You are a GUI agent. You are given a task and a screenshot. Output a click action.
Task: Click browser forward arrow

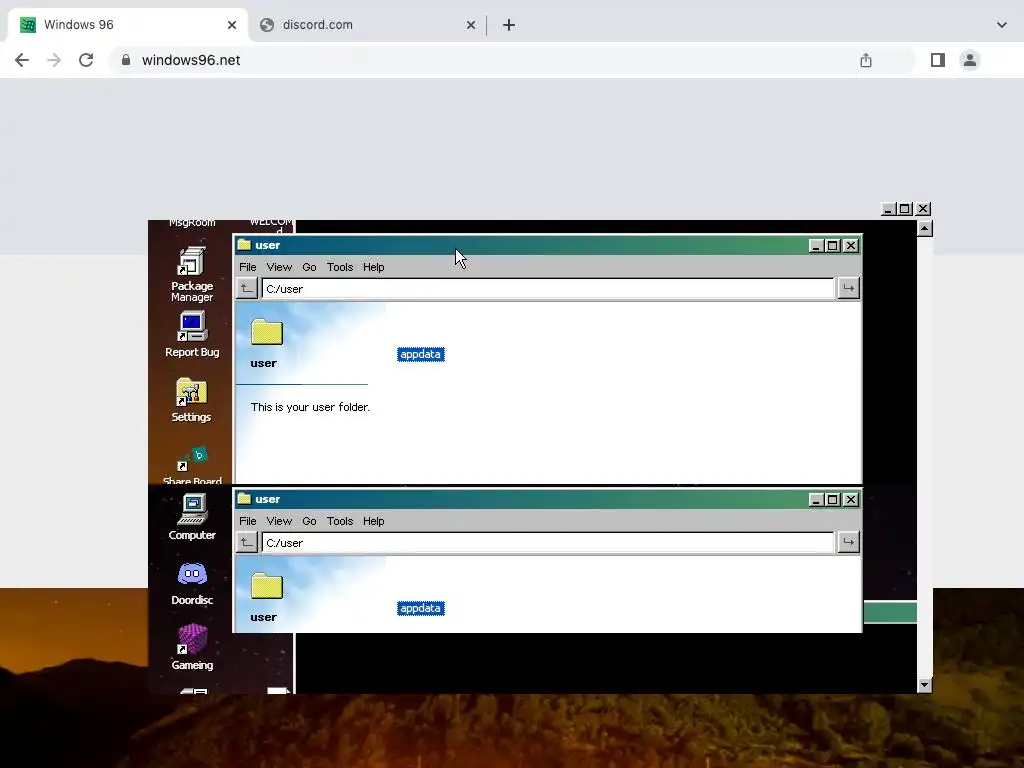click(54, 60)
